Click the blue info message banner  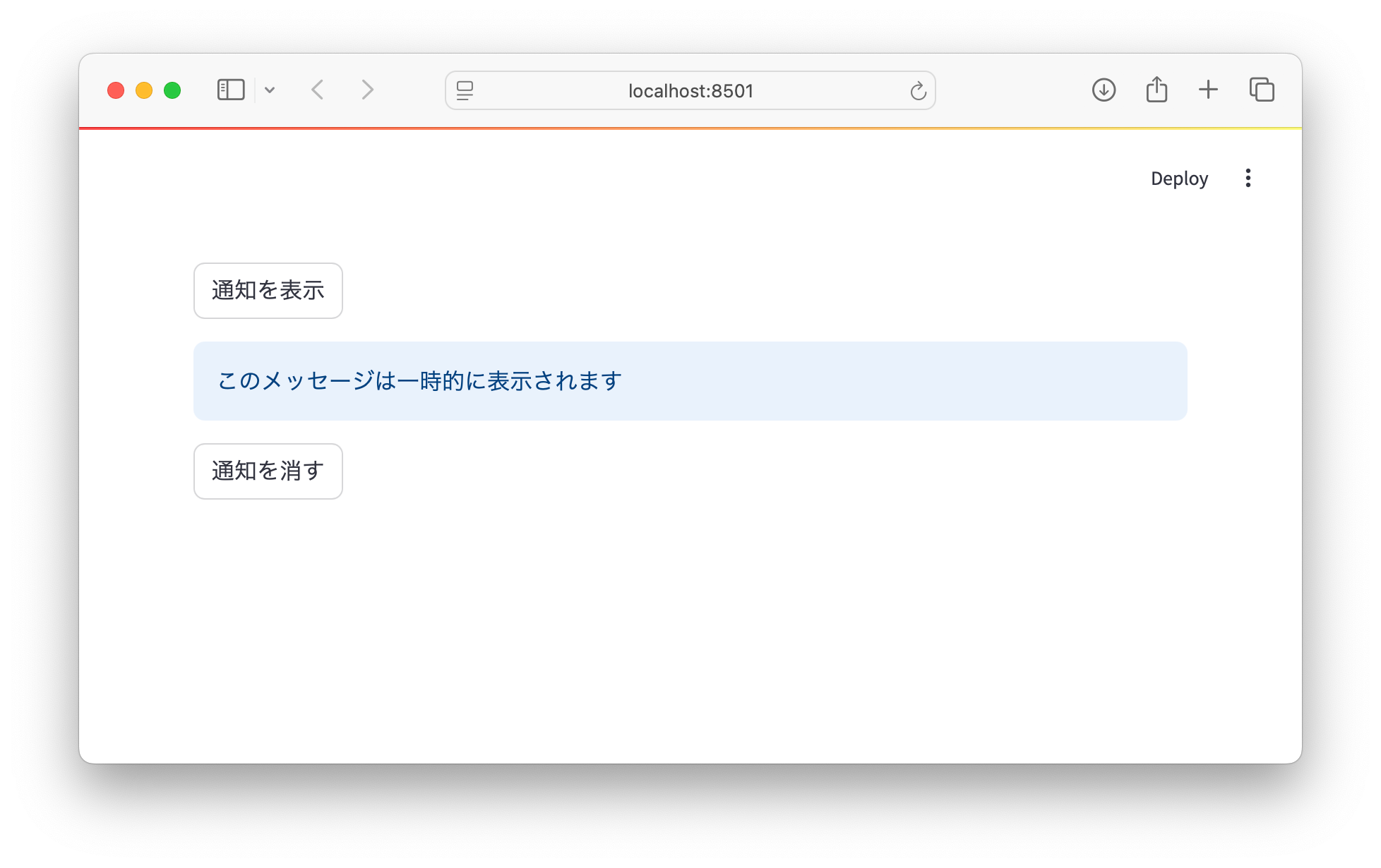point(690,380)
